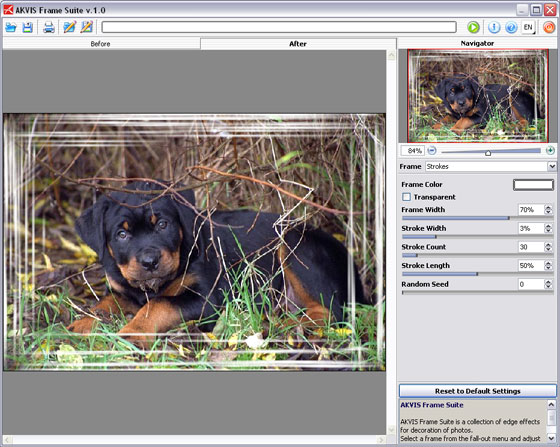Open help with the question mark icon
The height and width of the screenshot is (447, 560).
[511, 27]
